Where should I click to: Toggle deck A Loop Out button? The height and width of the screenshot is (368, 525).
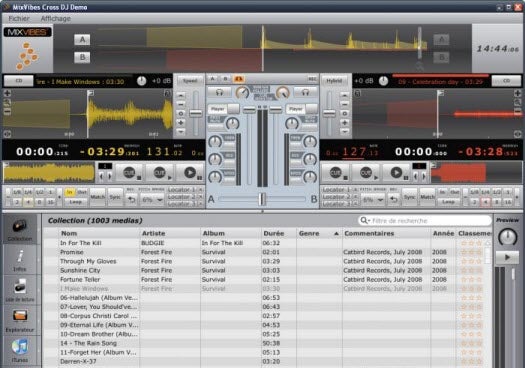[x=82, y=192]
